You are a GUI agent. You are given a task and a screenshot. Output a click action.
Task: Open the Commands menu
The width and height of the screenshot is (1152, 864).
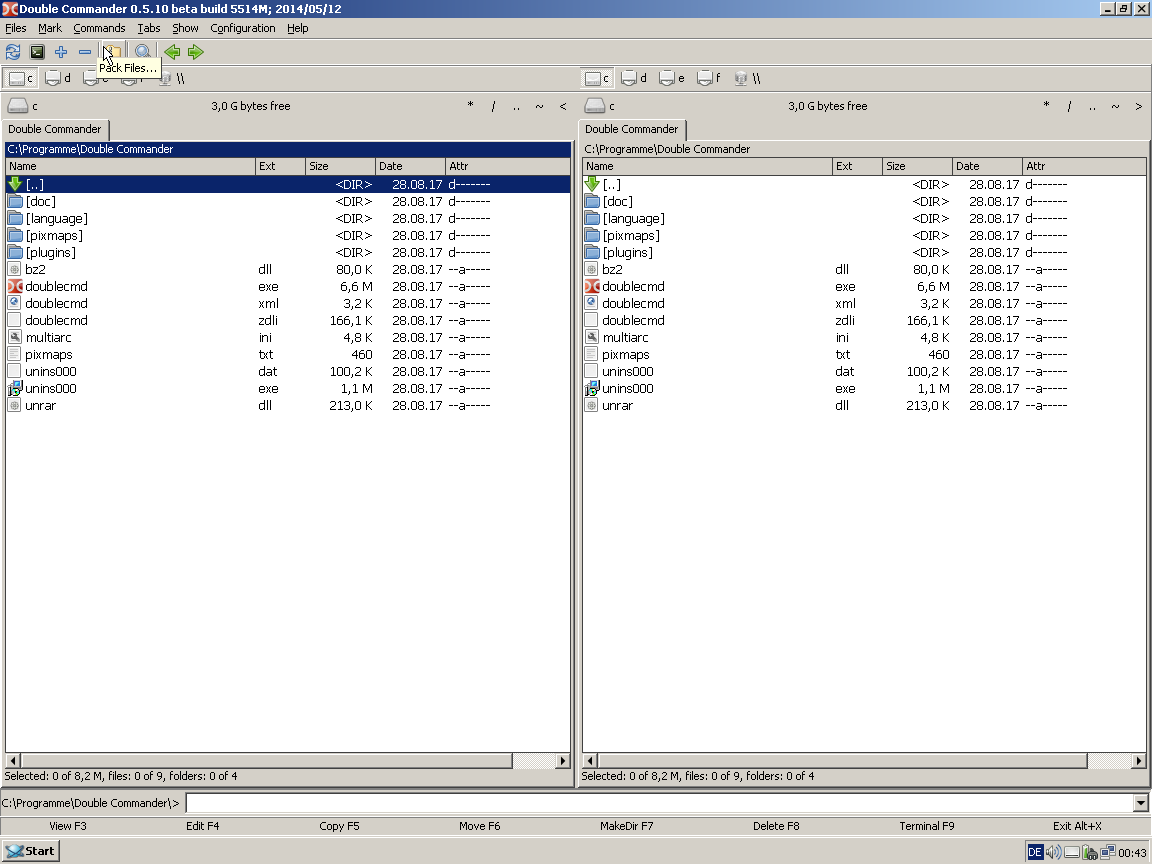coord(99,28)
